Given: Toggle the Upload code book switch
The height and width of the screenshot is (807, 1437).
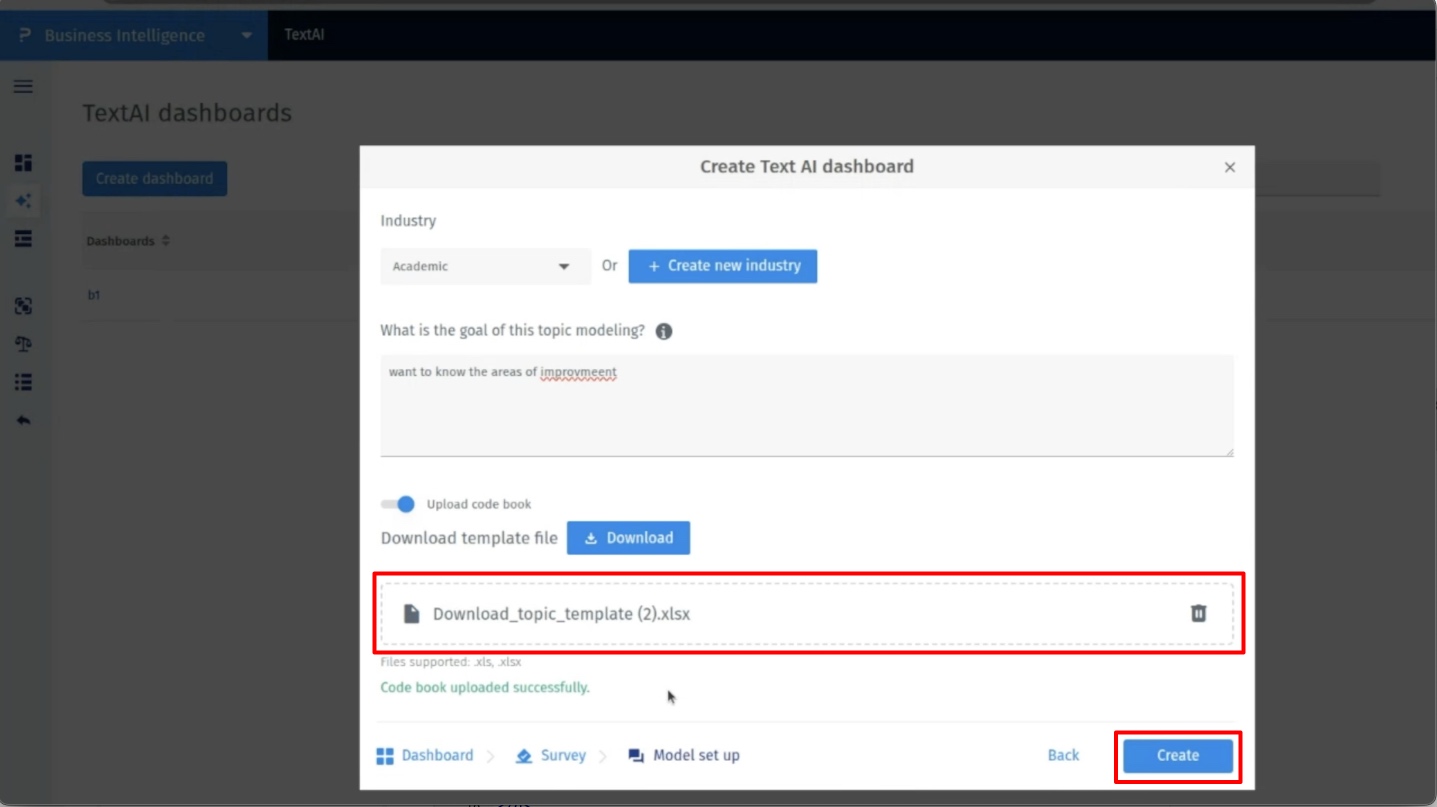Looking at the screenshot, I should [398, 504].
